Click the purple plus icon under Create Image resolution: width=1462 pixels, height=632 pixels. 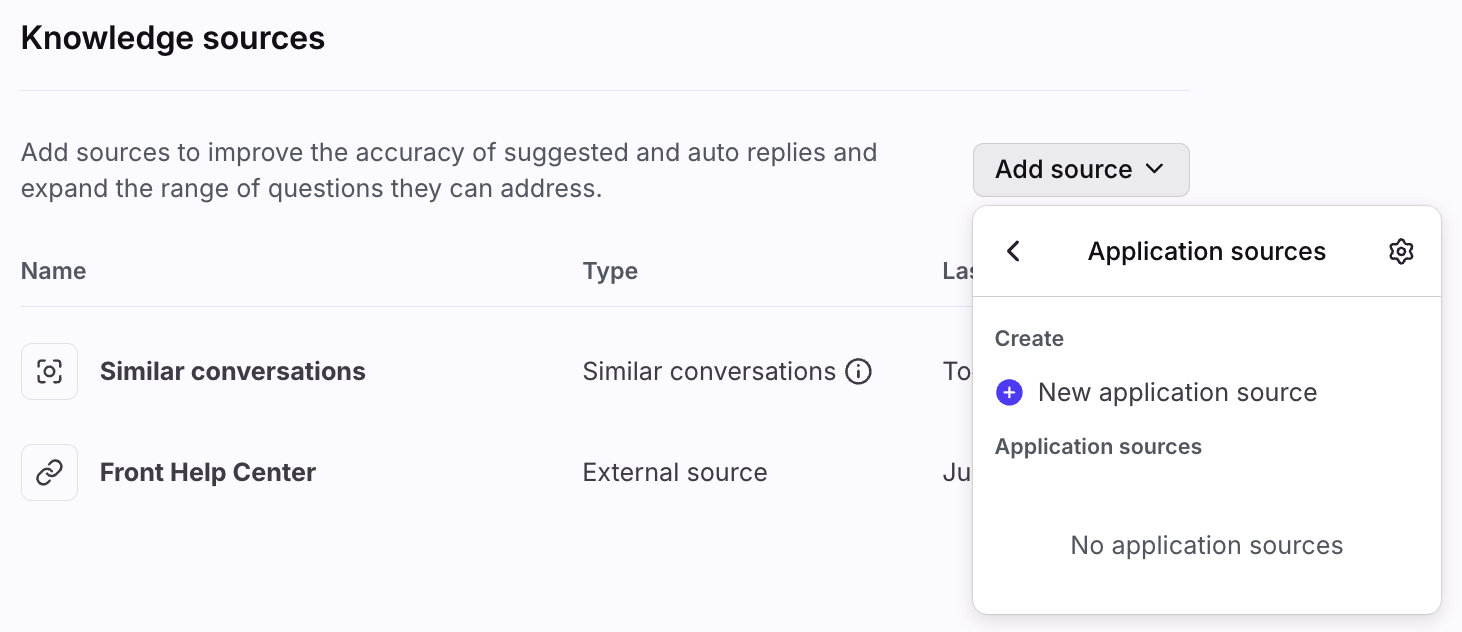coord(1009,393)
